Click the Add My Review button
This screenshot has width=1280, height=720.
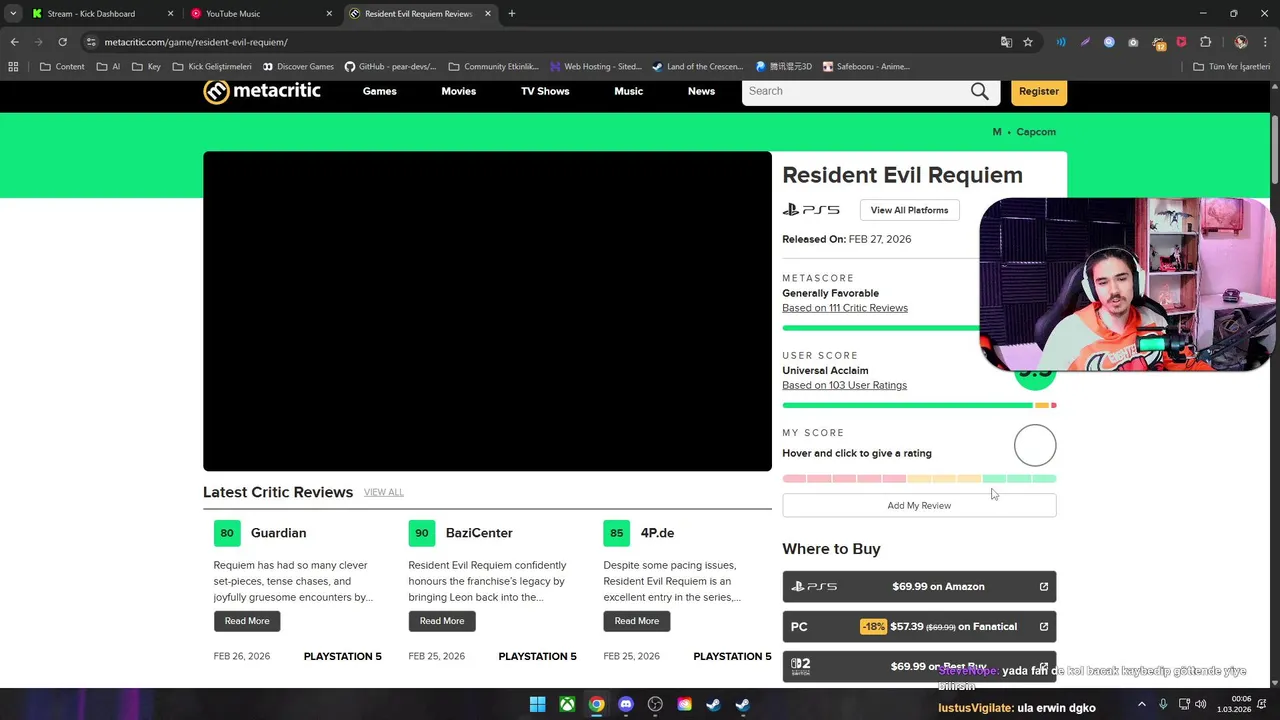click(919, 505)
